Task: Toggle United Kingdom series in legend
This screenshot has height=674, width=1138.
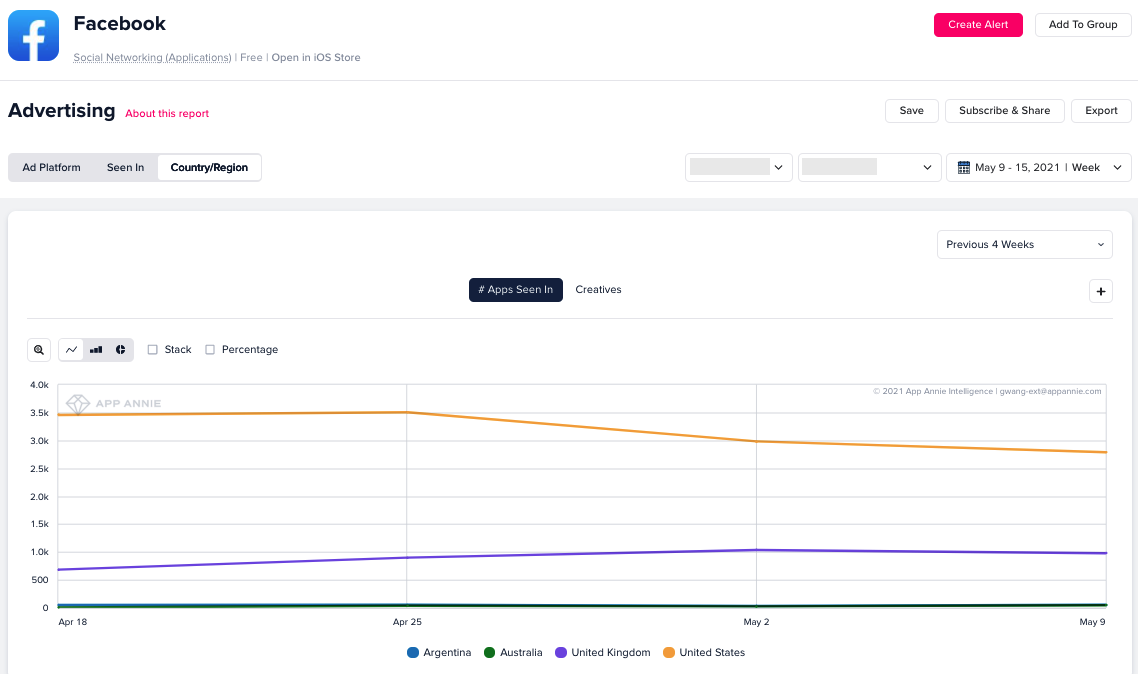Action: (x=602, y=652)
